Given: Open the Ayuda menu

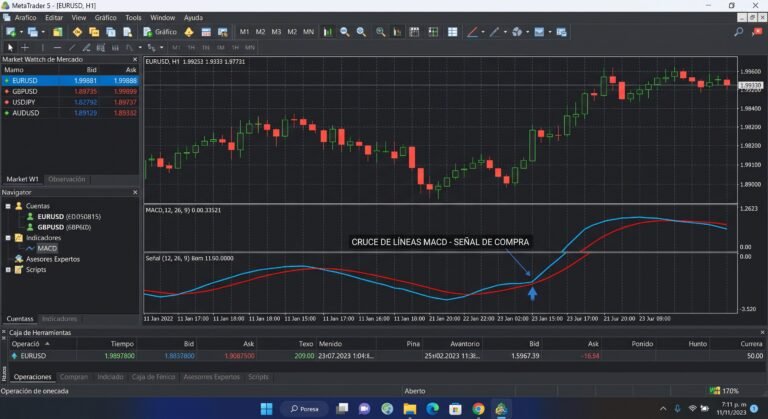Looking at the screenshot, I should pos(193,18).
